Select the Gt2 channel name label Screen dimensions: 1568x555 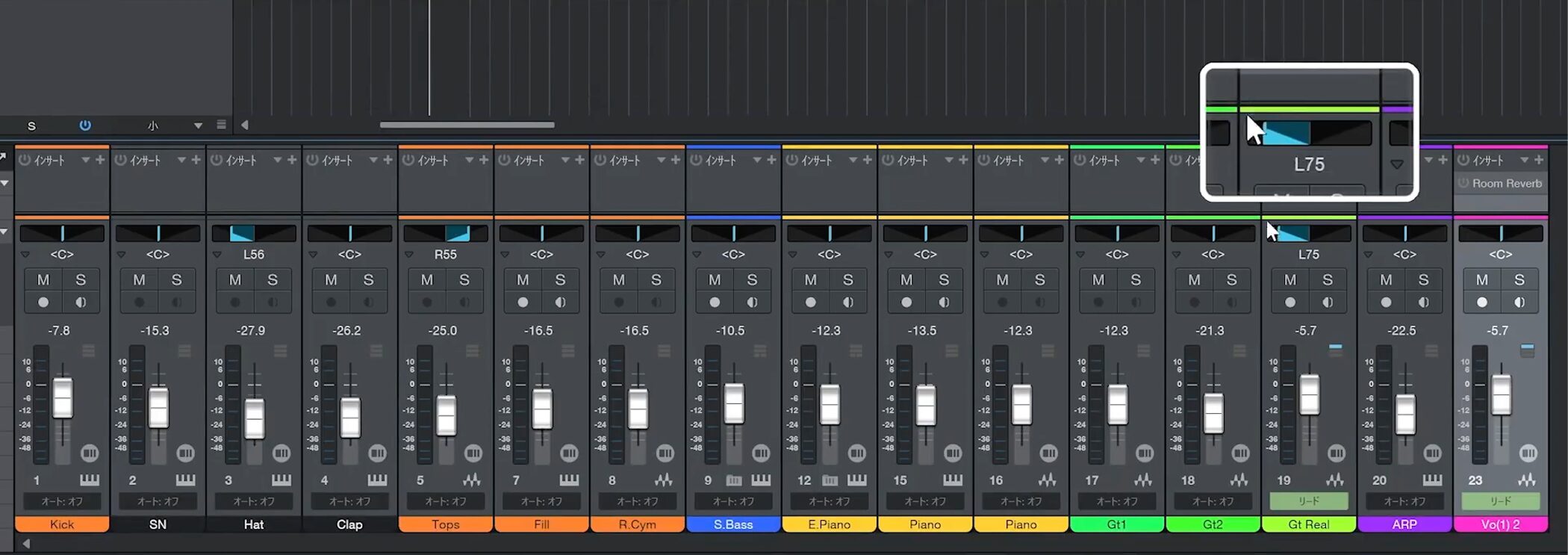1213,524
